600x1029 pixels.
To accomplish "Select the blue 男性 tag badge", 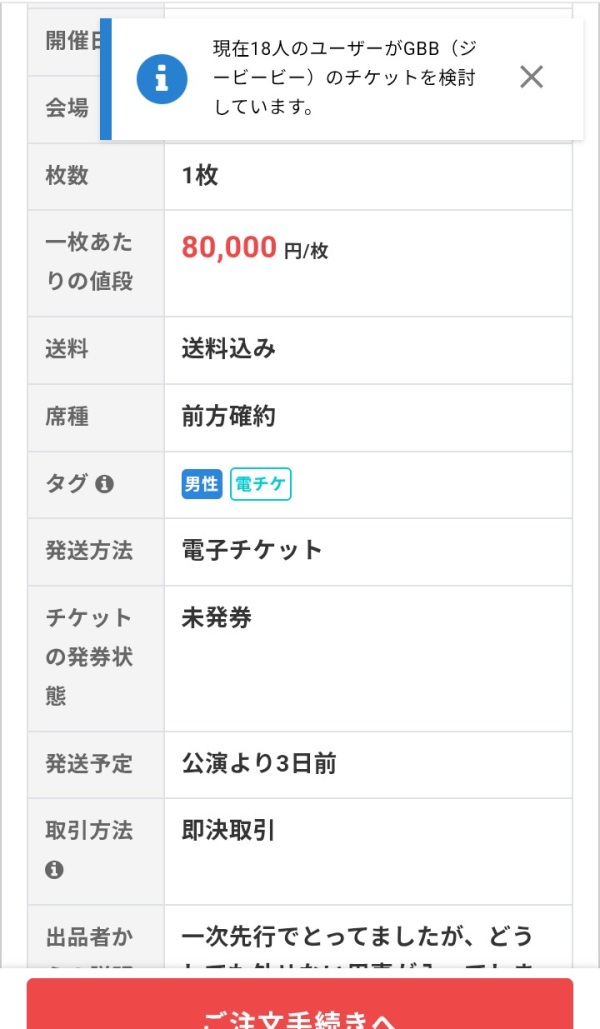I will (198, 484).
